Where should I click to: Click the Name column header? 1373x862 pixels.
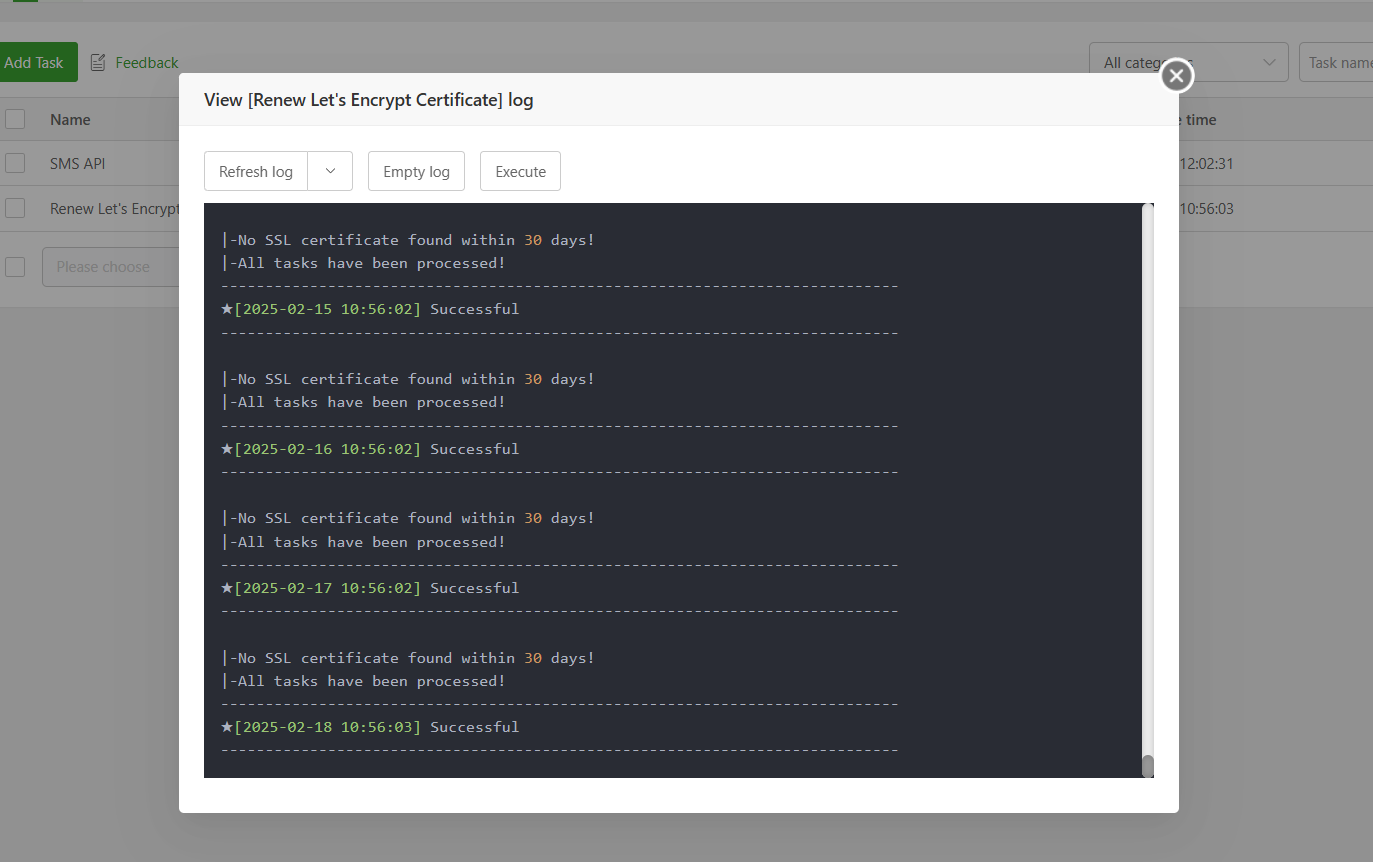pos(70,120)
